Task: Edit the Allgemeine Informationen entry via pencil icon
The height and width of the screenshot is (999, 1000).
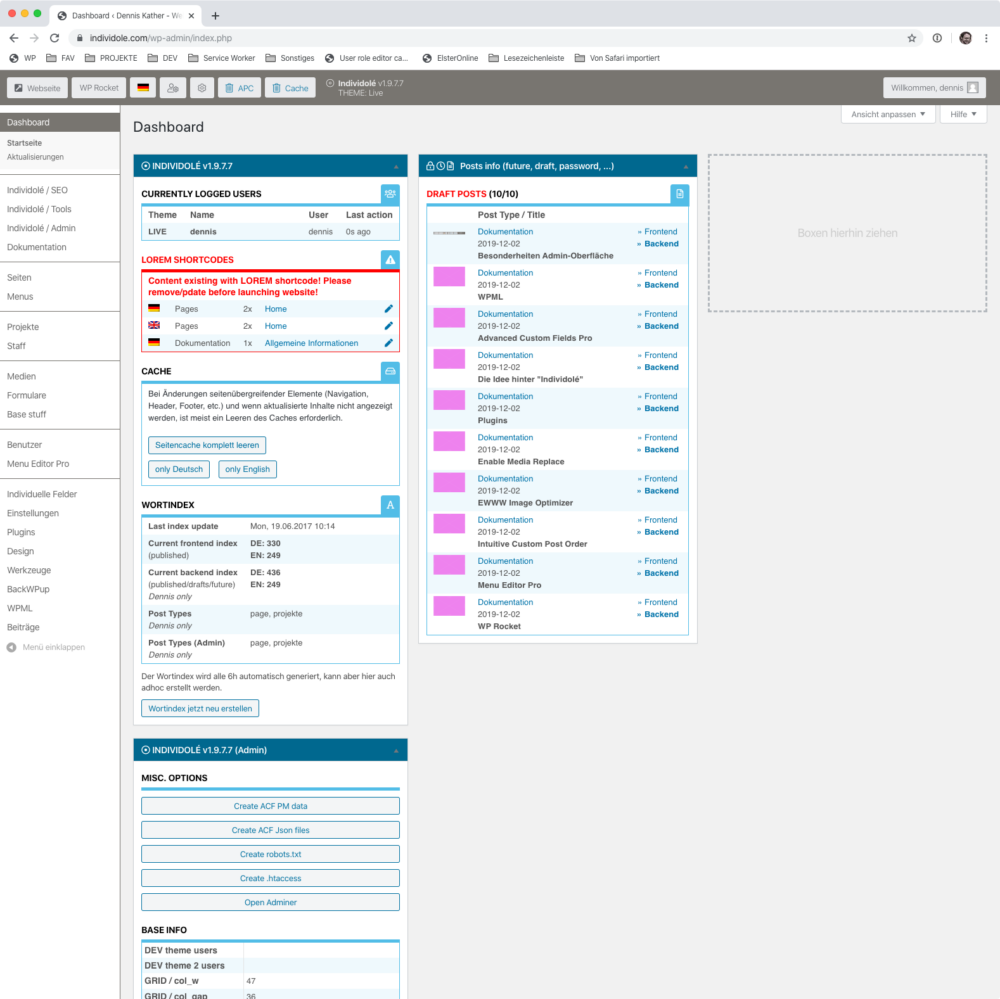Action: click(389, 343)
